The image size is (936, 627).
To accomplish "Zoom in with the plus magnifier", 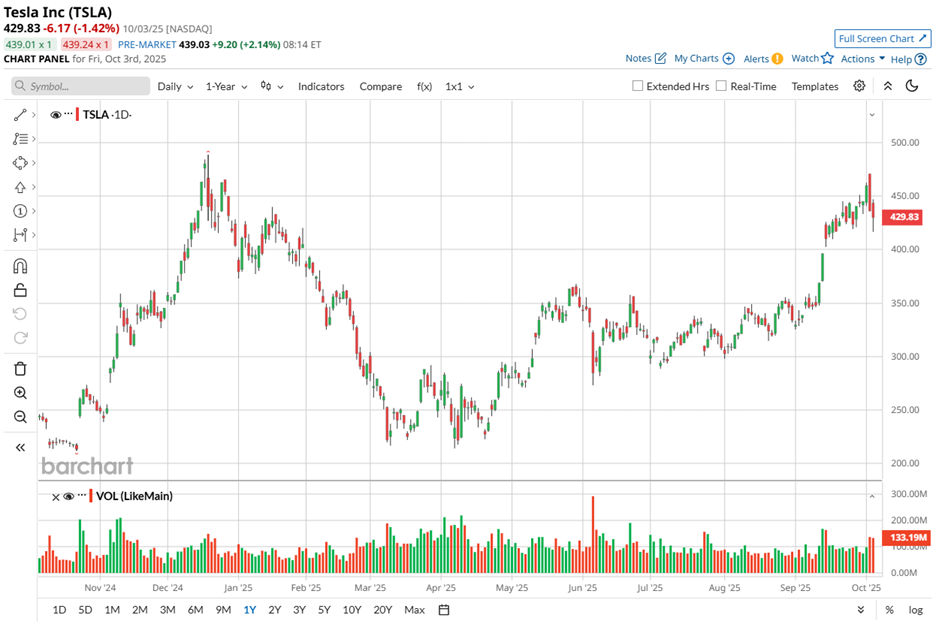I will [20, 393].
